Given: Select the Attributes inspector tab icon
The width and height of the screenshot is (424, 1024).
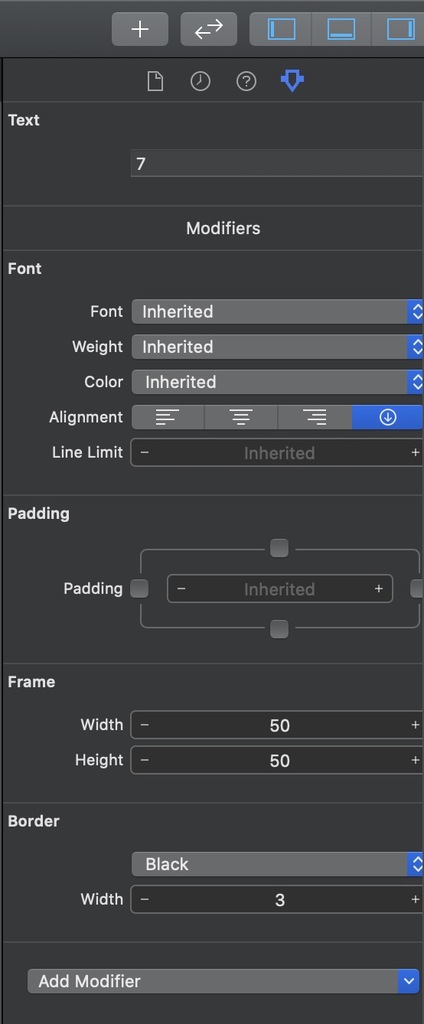Looking at the screenshot, I should pyautogui.click(x=292, y=82).
